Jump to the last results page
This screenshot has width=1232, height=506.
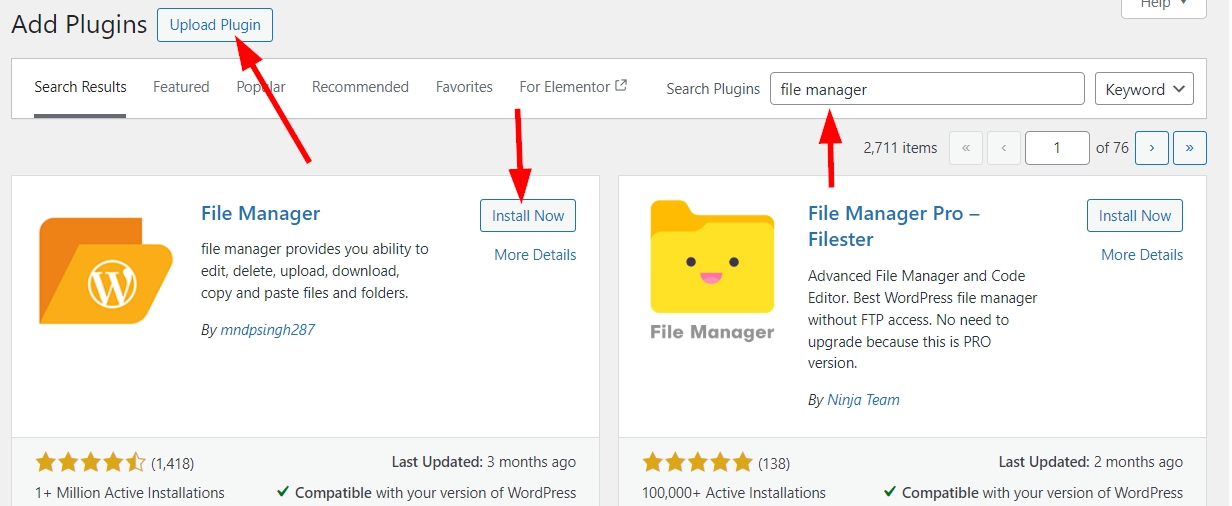click(x=1190, y=148)
